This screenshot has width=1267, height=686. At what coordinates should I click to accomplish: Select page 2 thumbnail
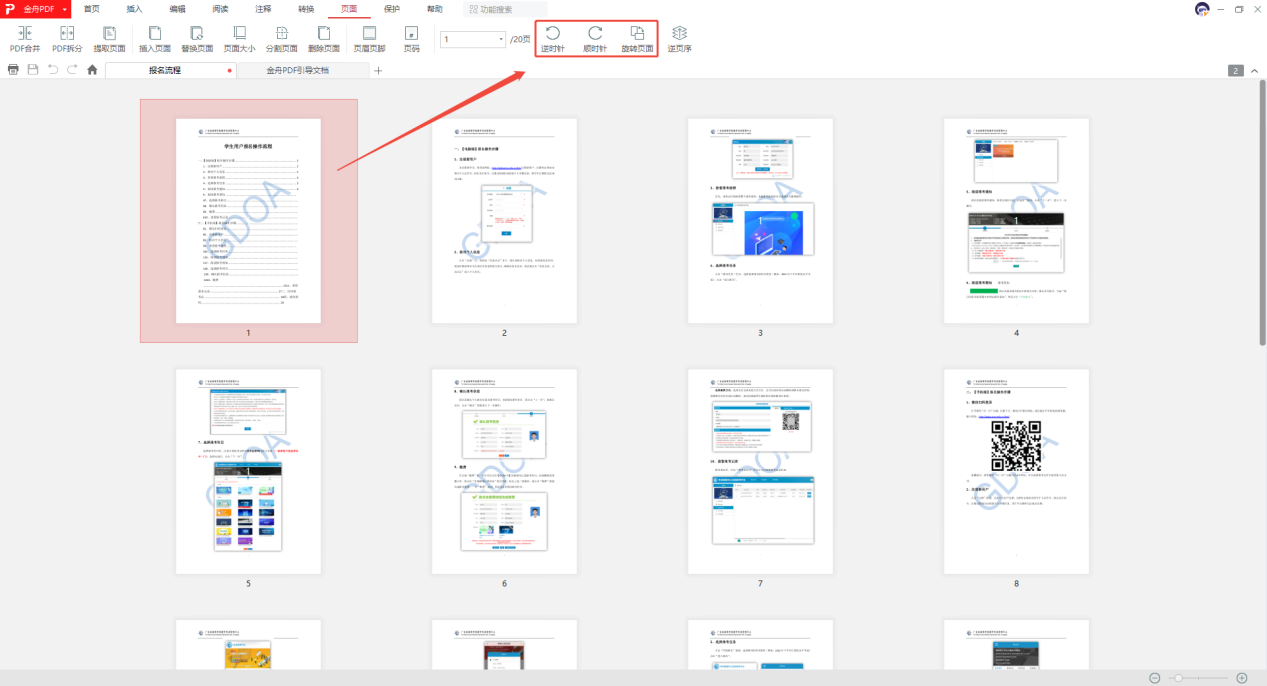point(504,220)
